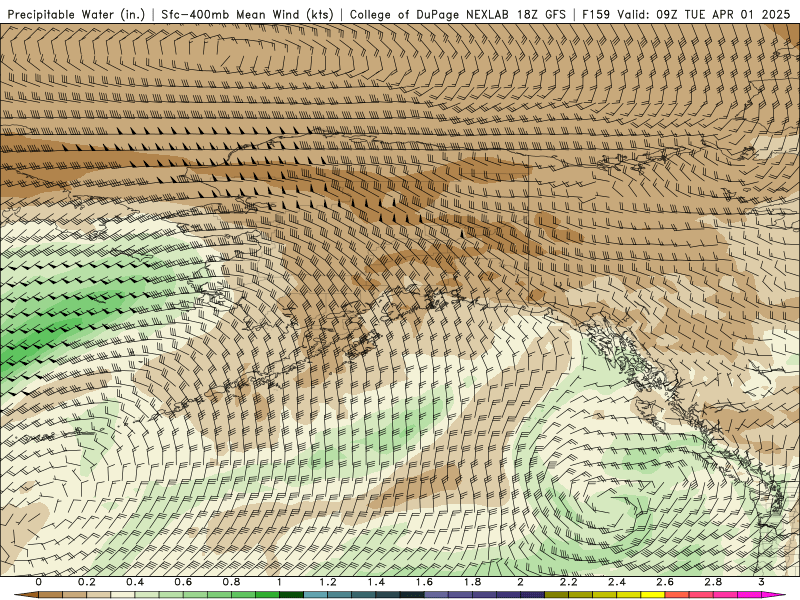Click the bright yellow swatch left of 2.6
Screen dimensions: 800x600
pyautogui.click(x=653, y=594)
